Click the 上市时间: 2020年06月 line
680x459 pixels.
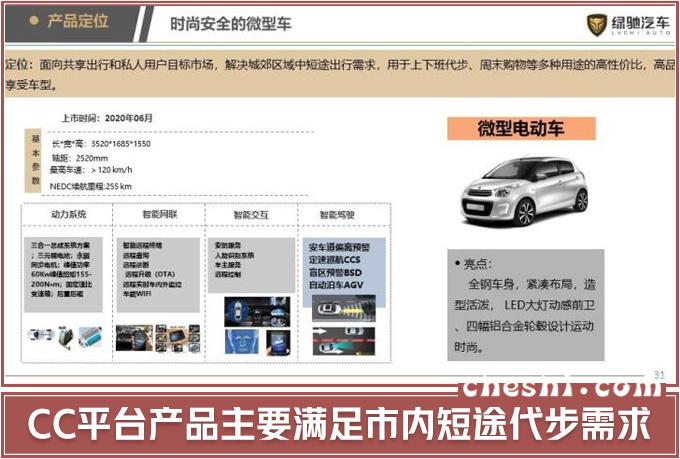107,118
